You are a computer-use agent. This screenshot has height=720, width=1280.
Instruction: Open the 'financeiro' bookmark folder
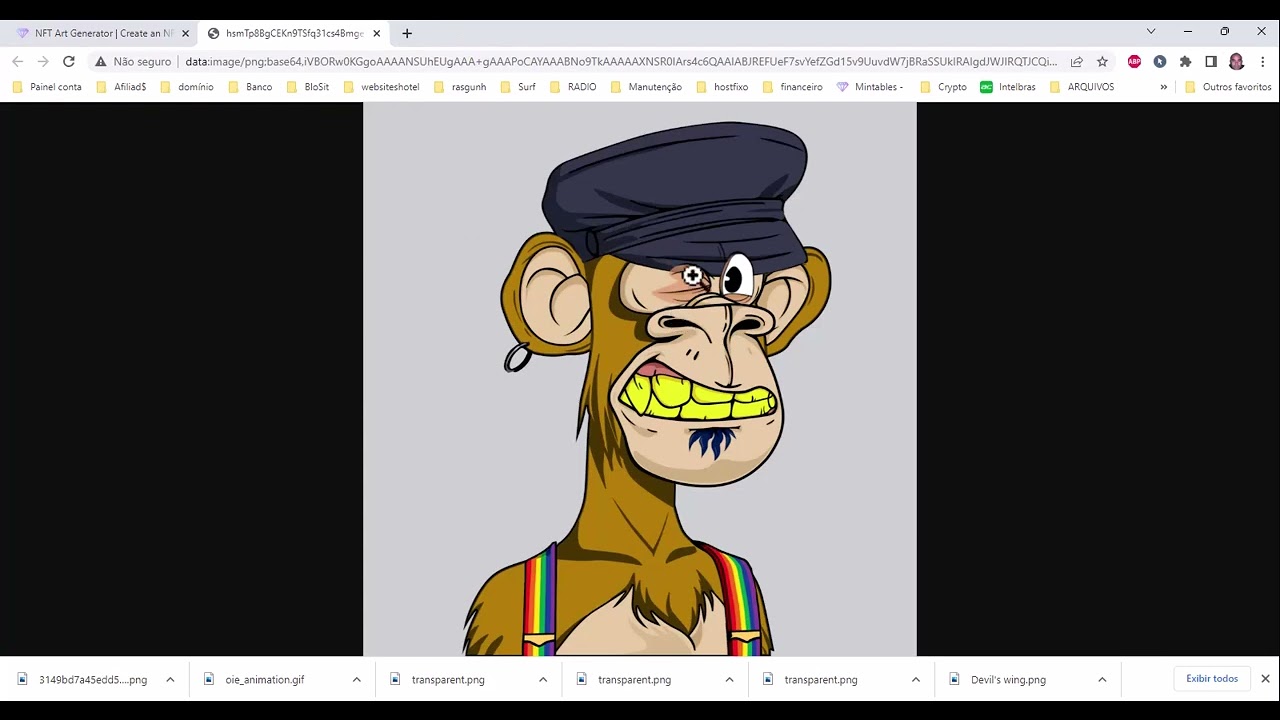click(x=792, y=87)
